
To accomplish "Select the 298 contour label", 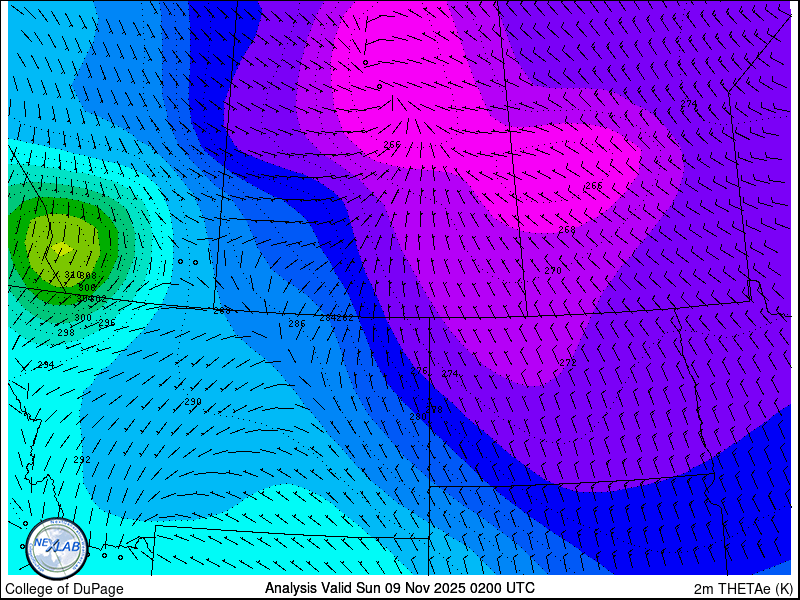I will point(66,333).
